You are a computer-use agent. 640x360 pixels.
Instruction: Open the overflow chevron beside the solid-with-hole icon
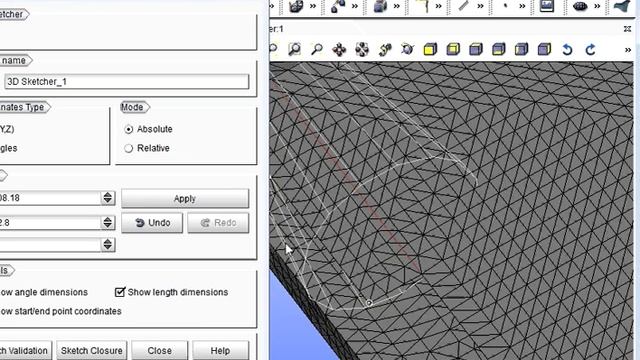click(313, 6)
